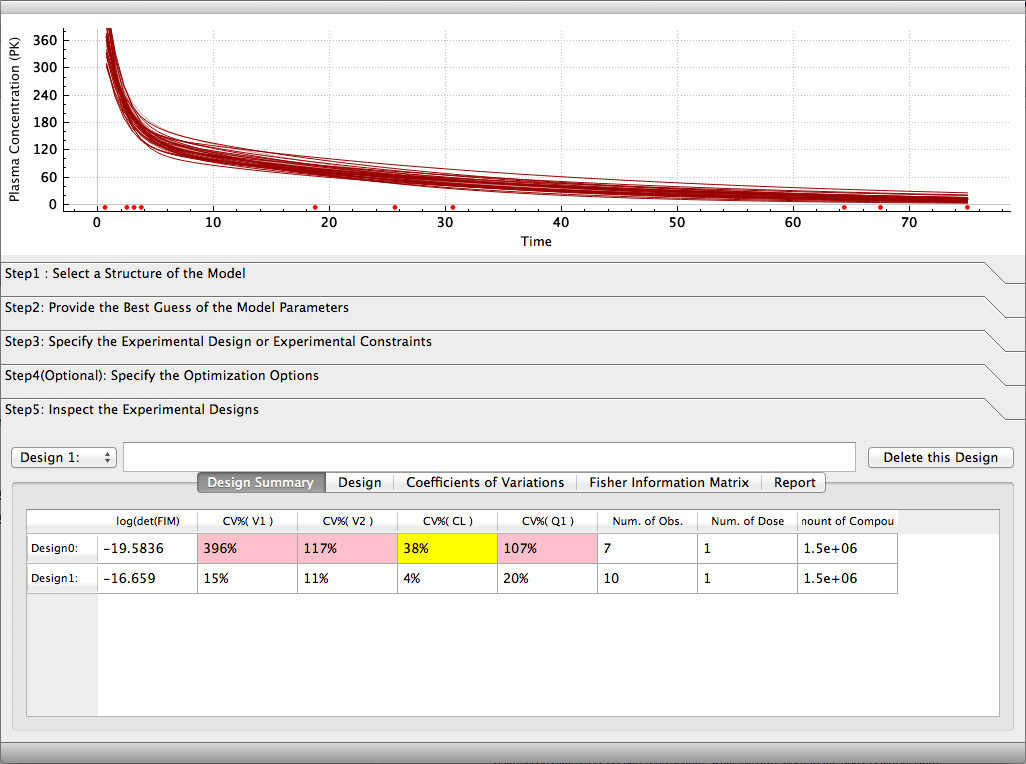1026x764 pixels.
Task: Click the log(det(FIM)) column header
Action: pos(147,521)
